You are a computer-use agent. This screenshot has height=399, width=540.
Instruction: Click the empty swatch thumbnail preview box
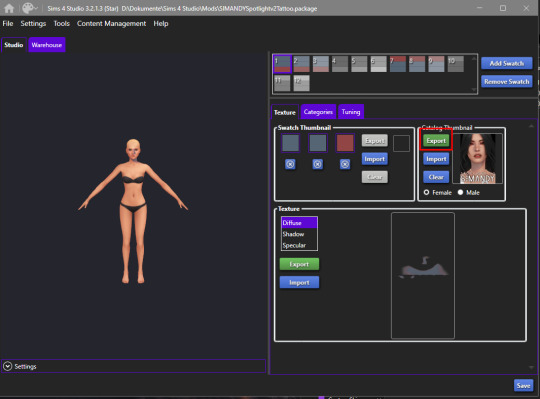[x=401, y=143]
